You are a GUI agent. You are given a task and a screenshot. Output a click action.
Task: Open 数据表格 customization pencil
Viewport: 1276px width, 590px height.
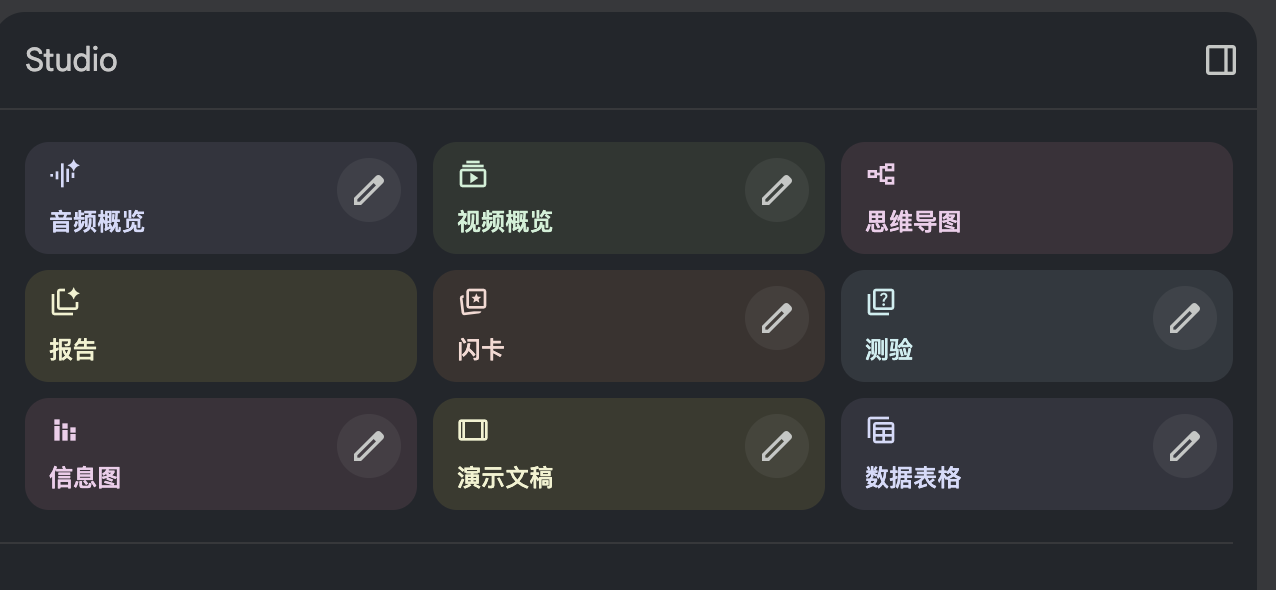coord(1185,446)
